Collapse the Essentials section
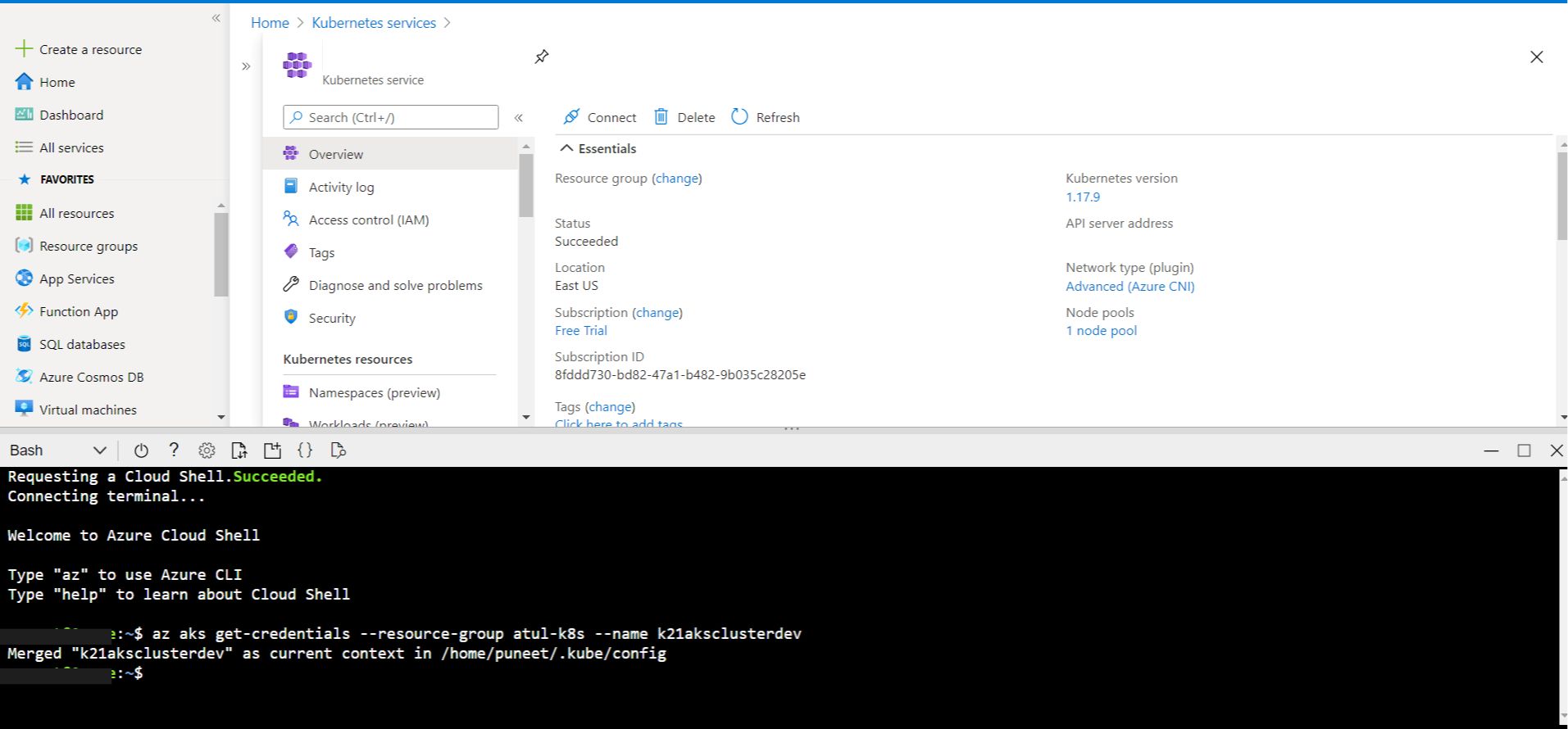 (x=598, y=148)
